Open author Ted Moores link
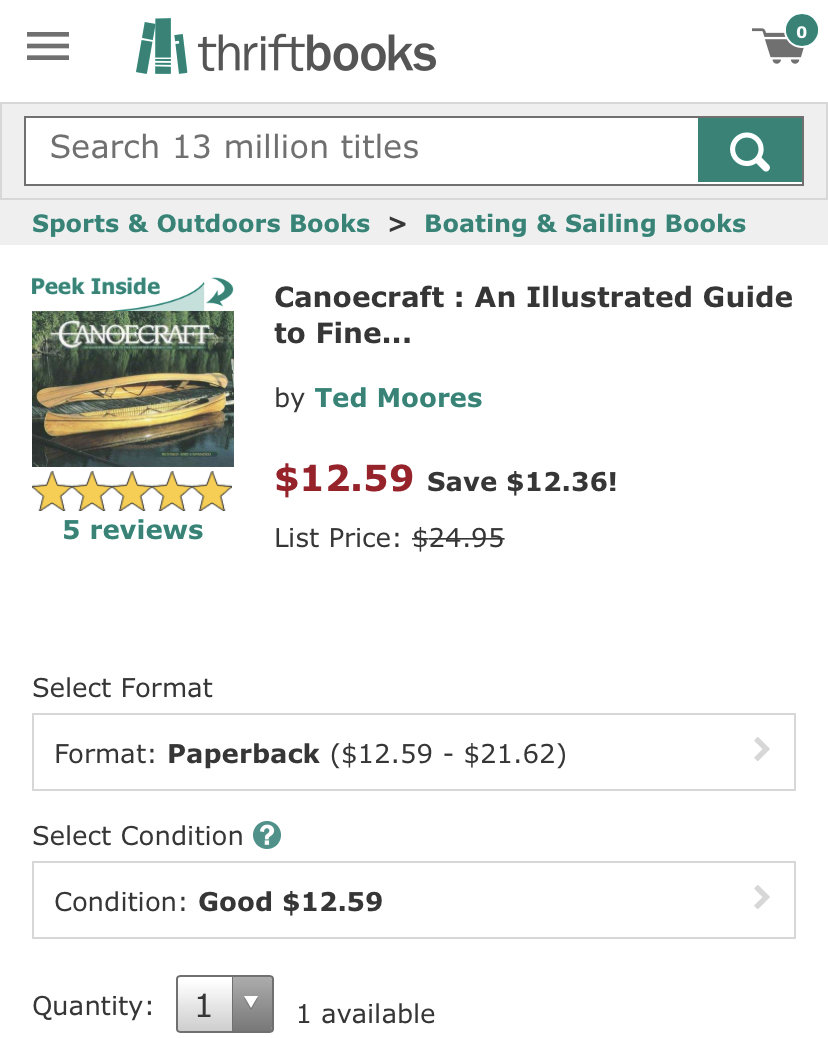Screen dimensions: 828x1038 pos(398,398)
